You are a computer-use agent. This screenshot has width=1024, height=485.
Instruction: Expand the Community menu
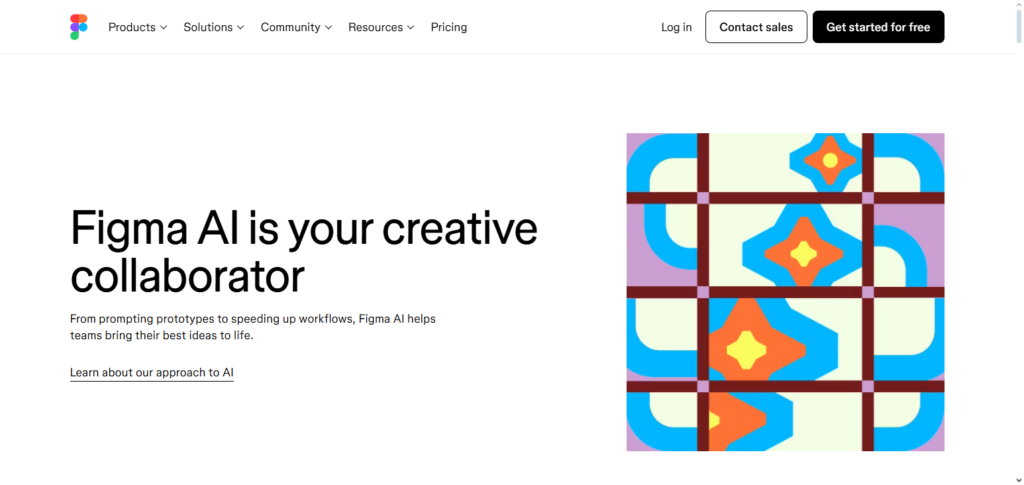point(296,27)
